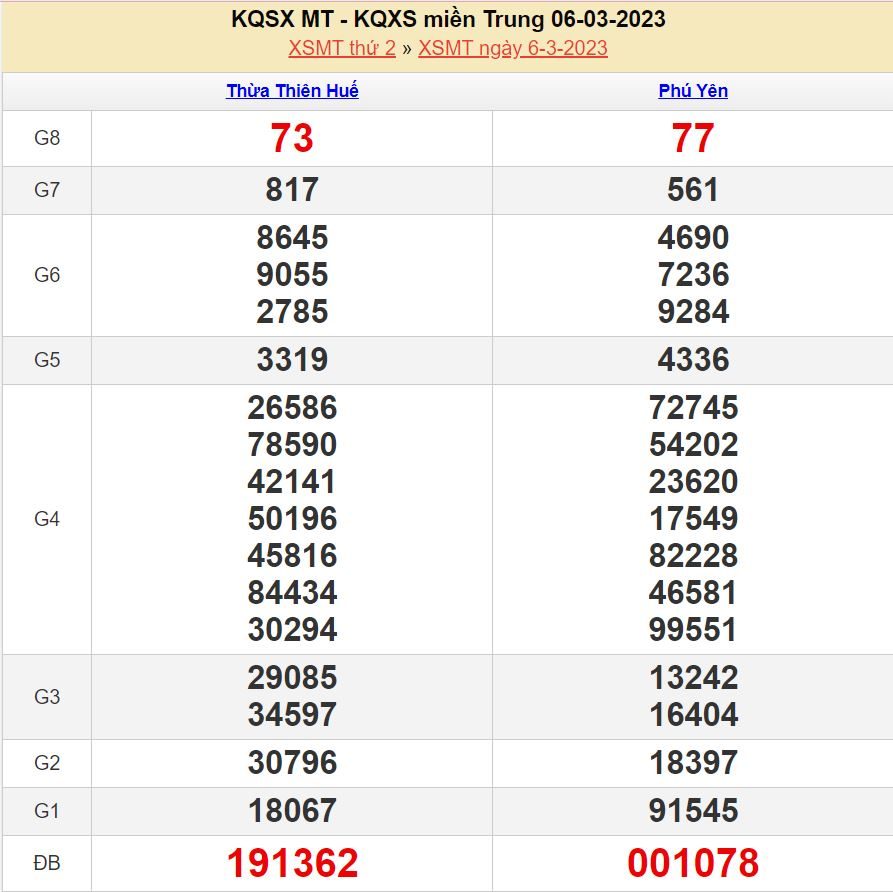Select G4 number 84434

(292, 592)
